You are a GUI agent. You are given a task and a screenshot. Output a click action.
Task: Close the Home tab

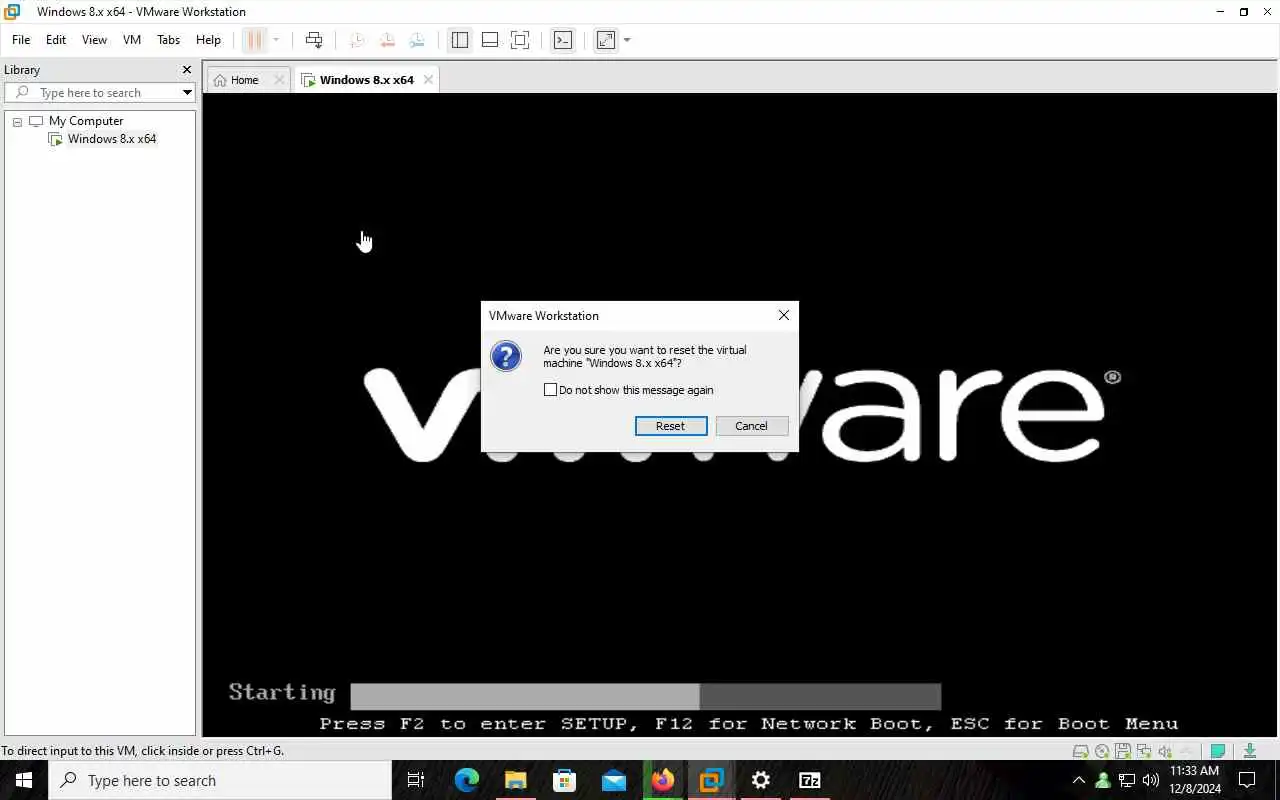coord(279,80)
